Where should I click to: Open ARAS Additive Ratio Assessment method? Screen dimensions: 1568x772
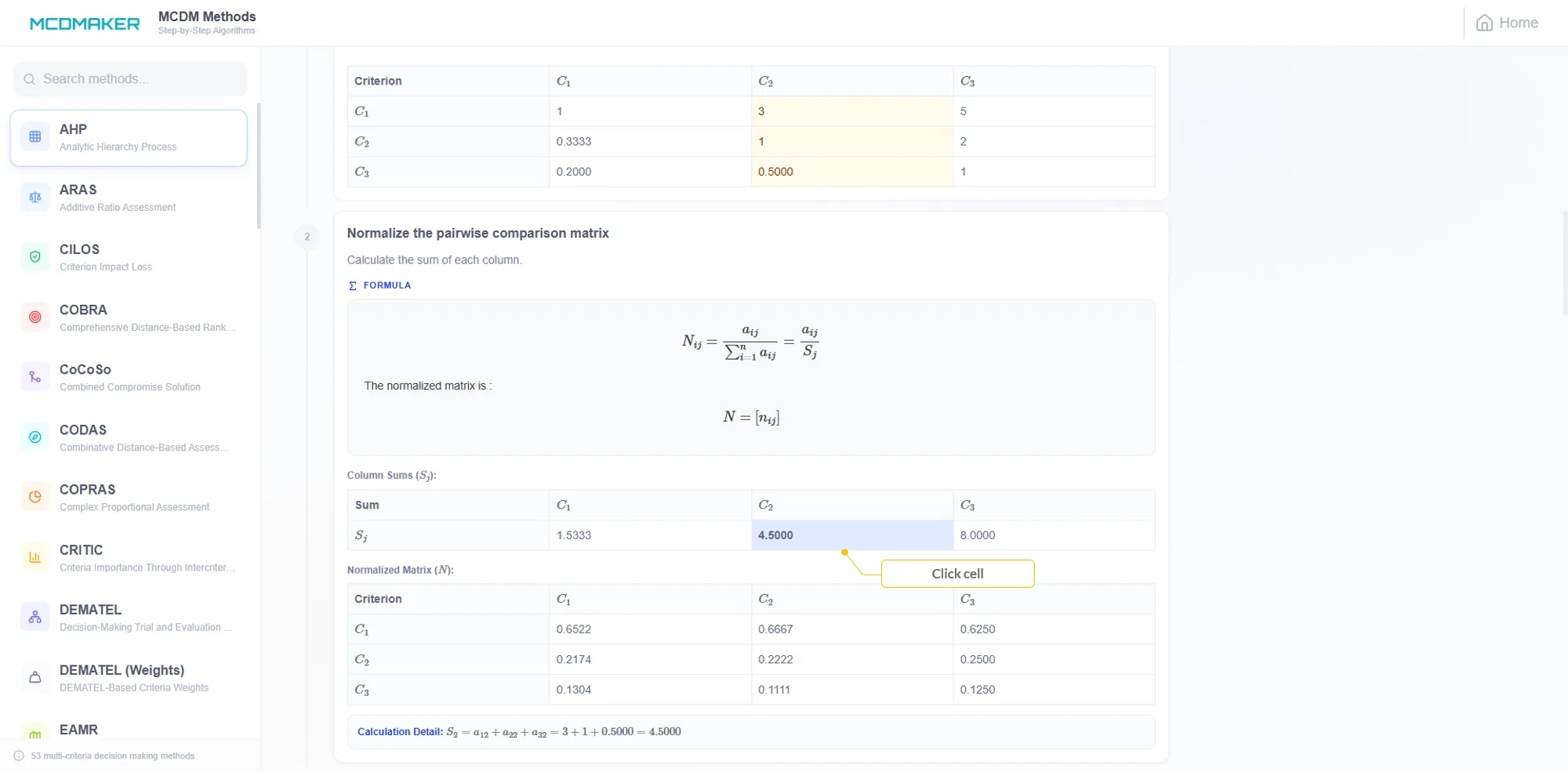(129, 198)
